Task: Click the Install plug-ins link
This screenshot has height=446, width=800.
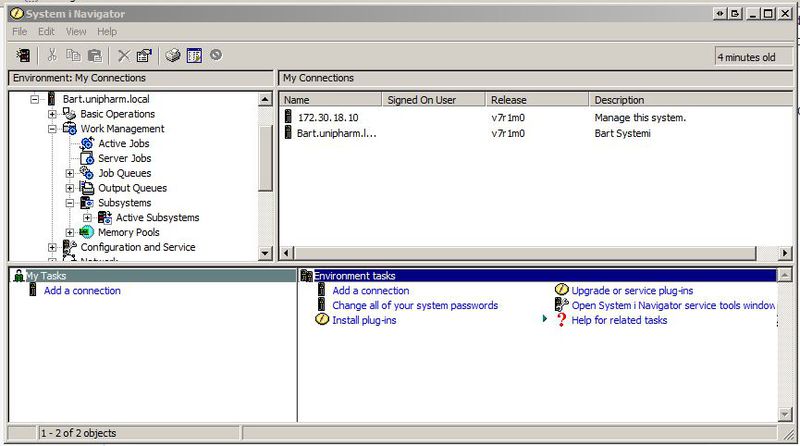Action: [364, 320]
